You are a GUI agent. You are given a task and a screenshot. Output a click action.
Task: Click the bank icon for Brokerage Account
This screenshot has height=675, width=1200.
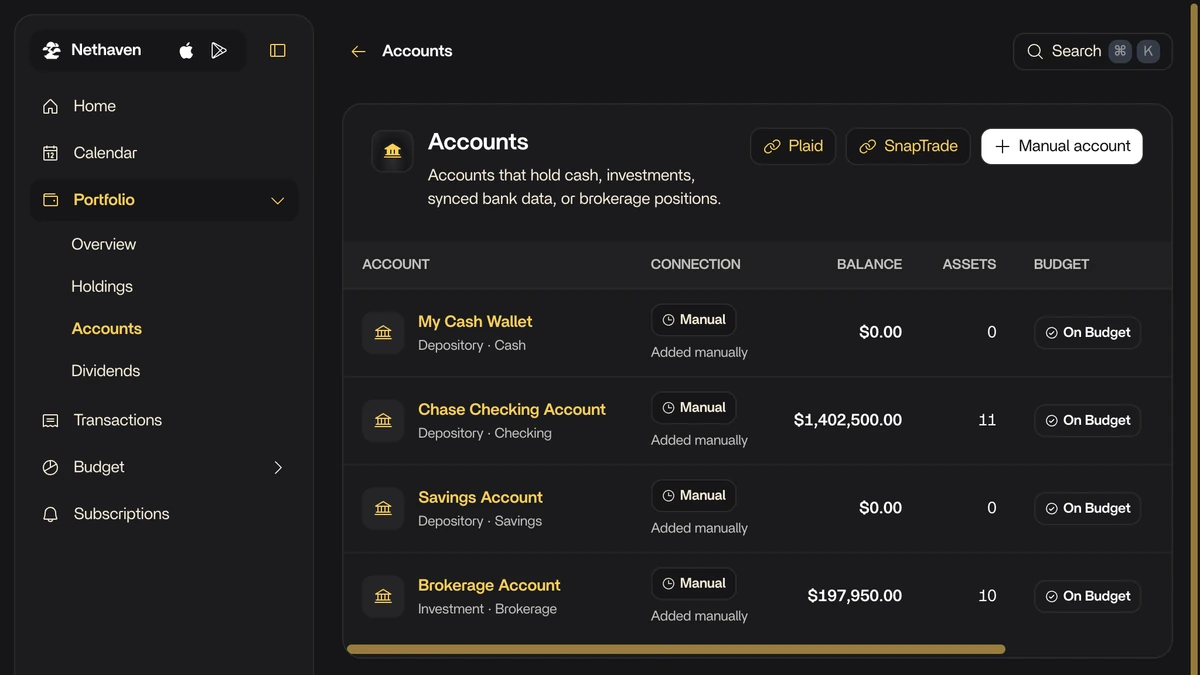click(x=383, y=597)
